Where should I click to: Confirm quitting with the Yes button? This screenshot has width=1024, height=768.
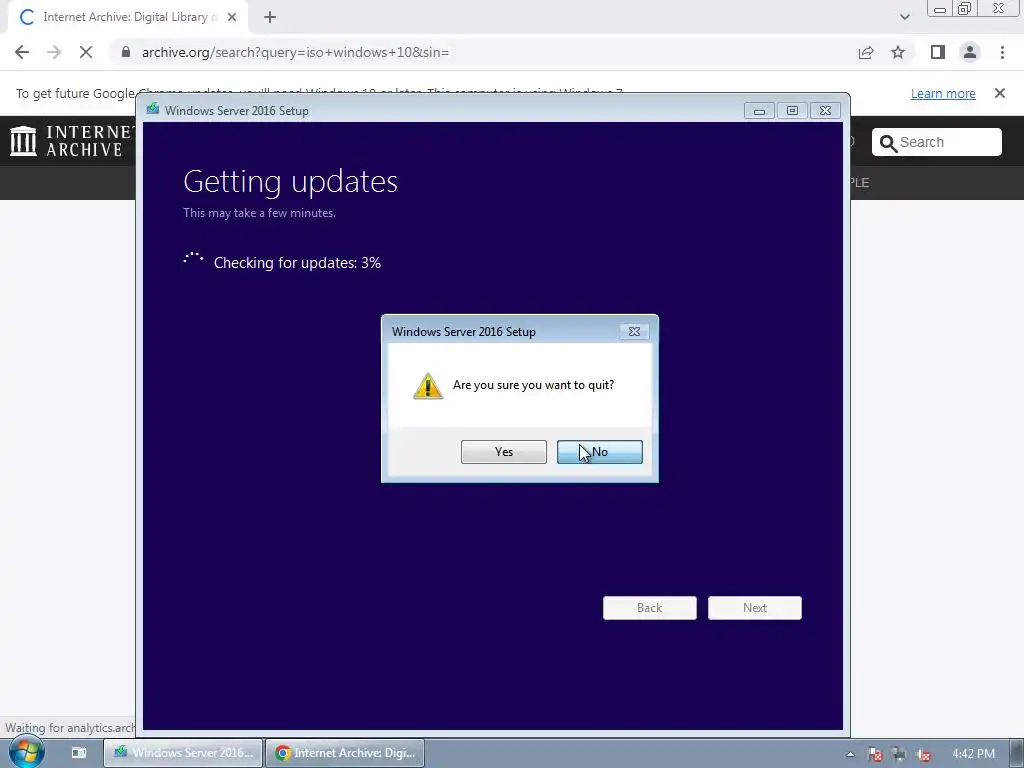click(x=504, y=452)
